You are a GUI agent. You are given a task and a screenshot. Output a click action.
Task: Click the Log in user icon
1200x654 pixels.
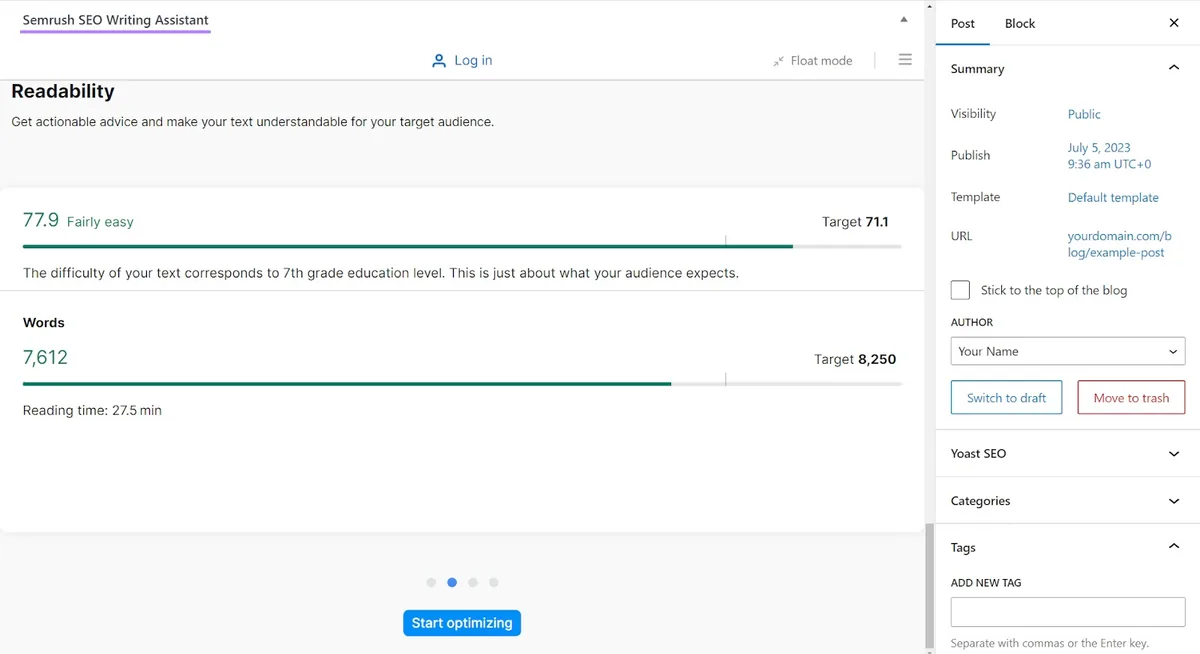click(x=438, y=61)
